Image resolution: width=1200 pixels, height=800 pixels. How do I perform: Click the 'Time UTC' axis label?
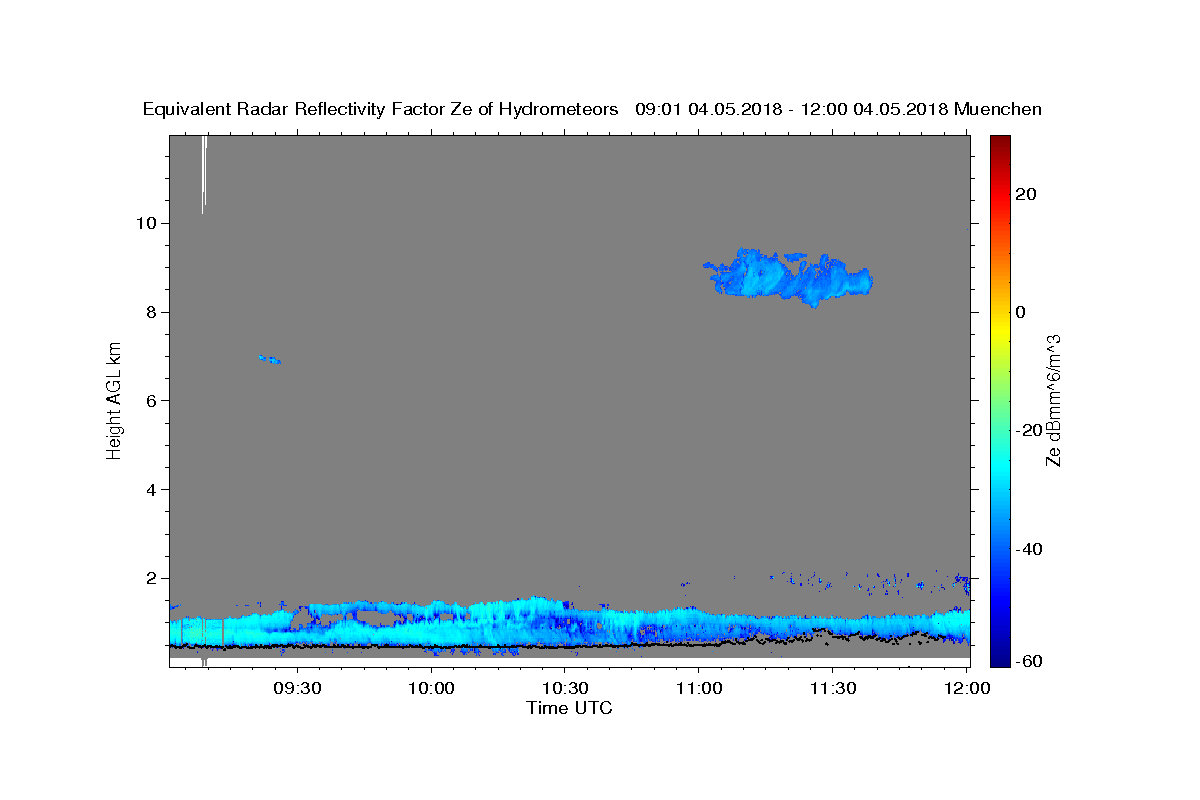569,708
